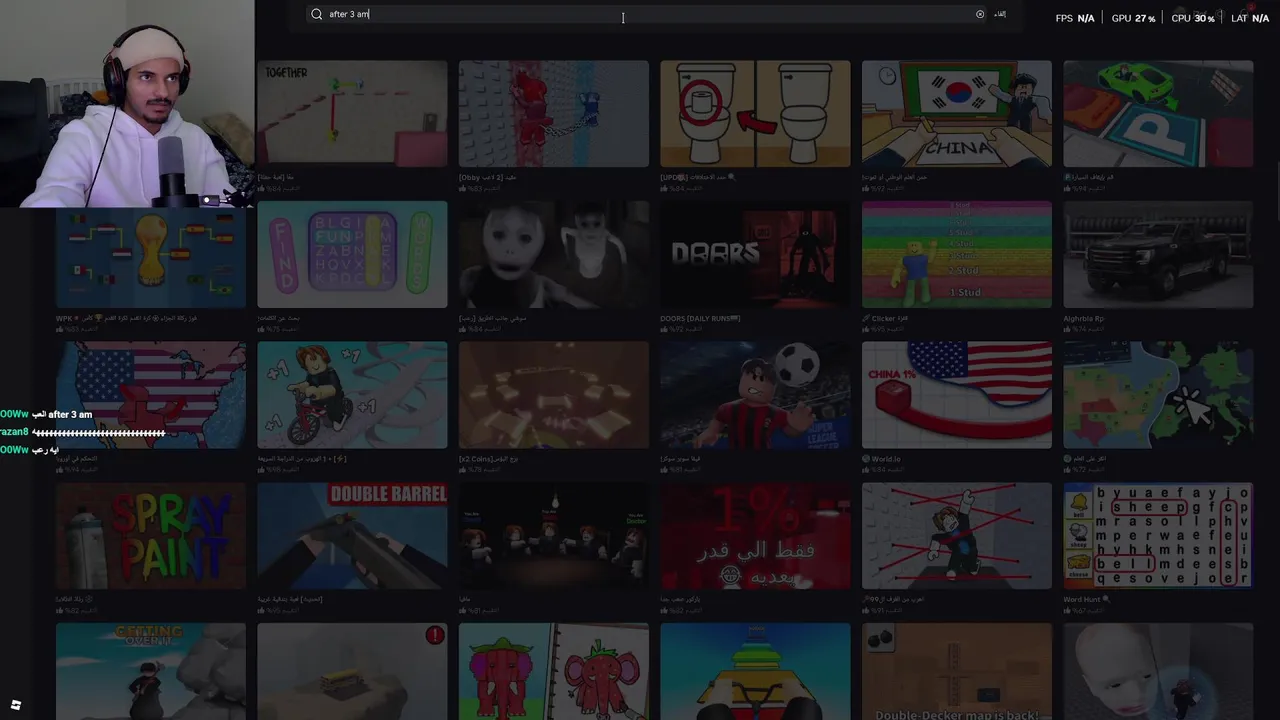Screen dimensions: 1280x720
Task: Open the black pickup truck game thumbnail
Action: click(1158, 254)
